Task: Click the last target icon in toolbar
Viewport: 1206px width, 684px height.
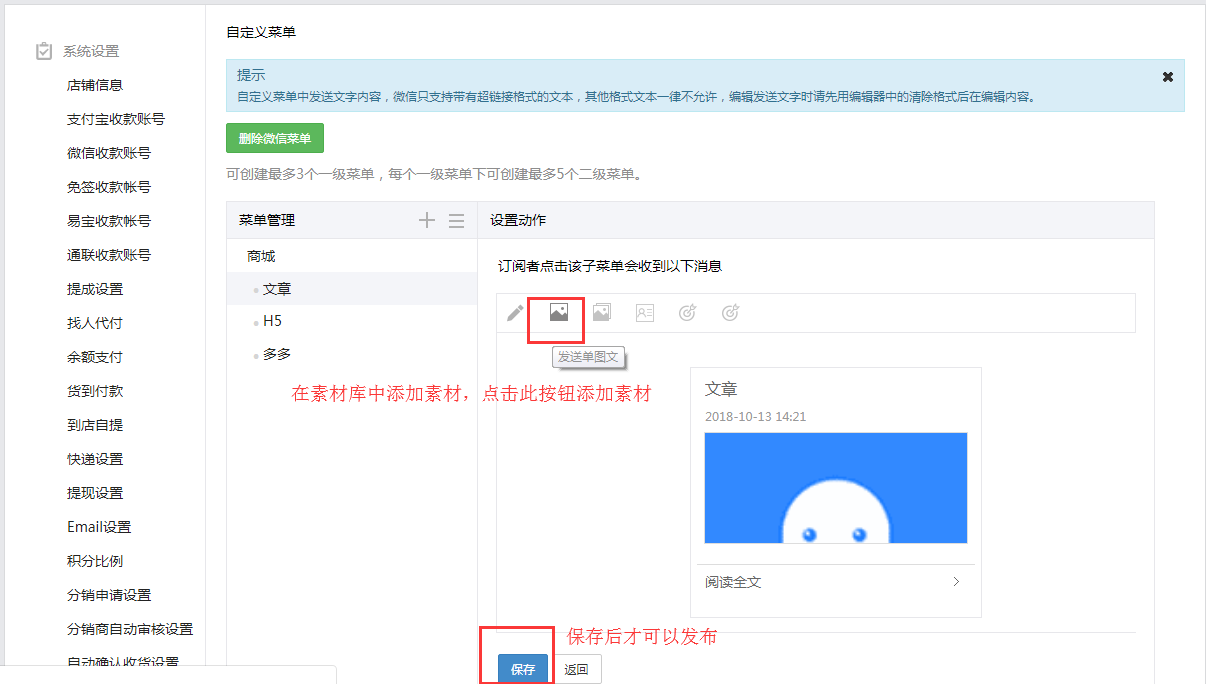Action: coord(731,313)
